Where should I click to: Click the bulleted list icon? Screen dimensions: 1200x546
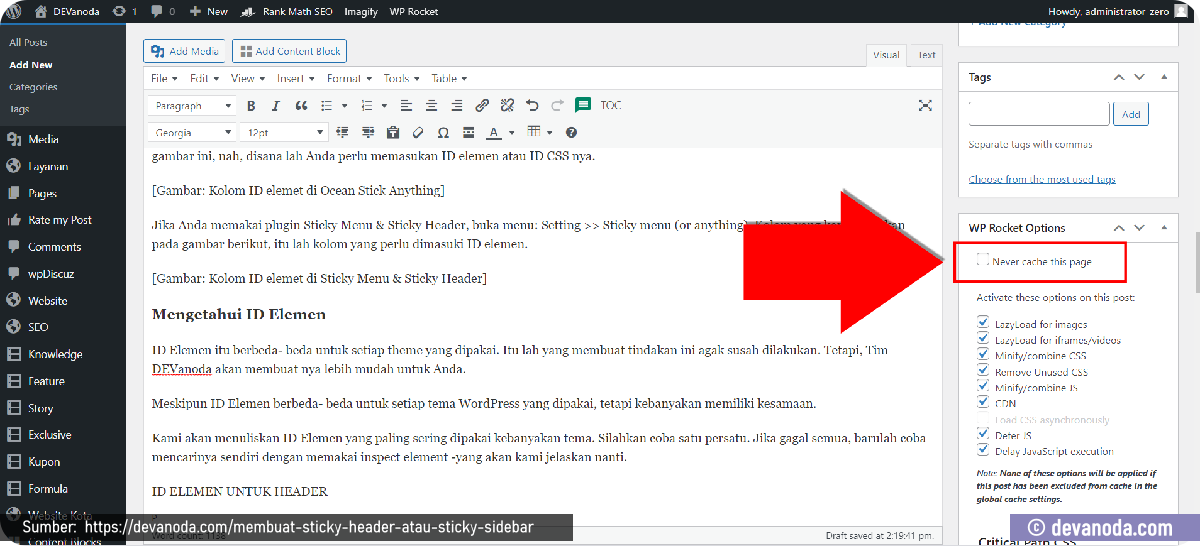click(x=327, y=105)
